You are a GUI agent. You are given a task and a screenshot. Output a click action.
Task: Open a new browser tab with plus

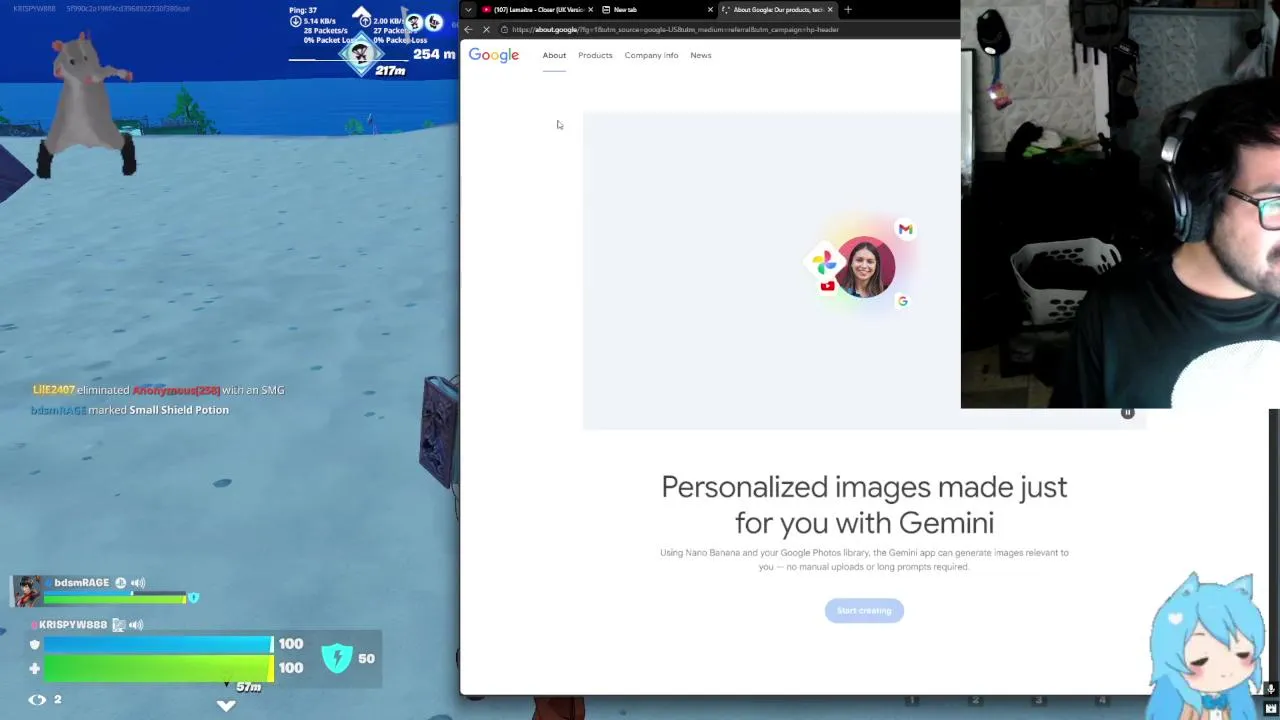[848, 10]
